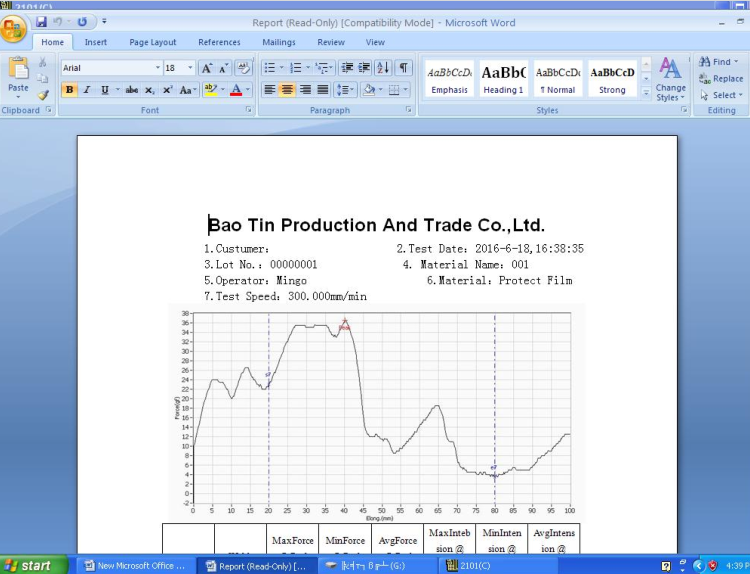Screen dimensions: 750x574
Task: Toggle Italic formatting
Action: (x=87, y=90)
